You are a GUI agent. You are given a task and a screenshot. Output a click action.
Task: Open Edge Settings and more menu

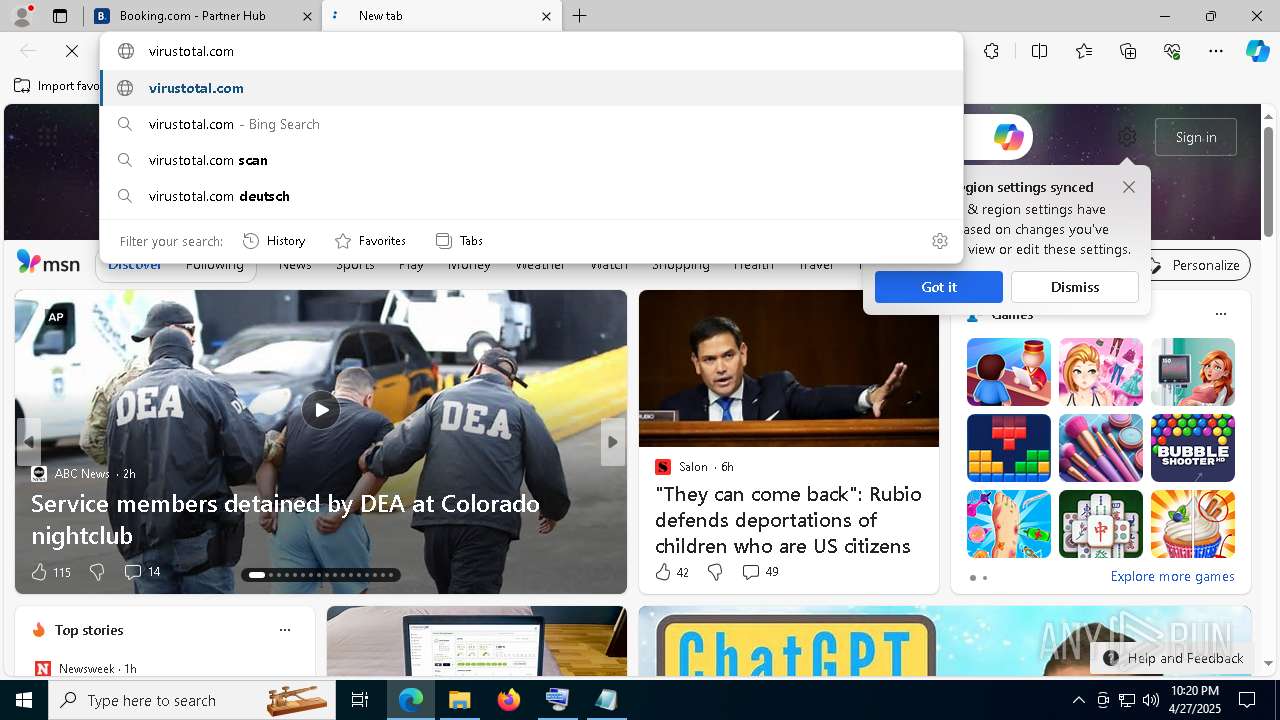click(x=1216, y=51)
